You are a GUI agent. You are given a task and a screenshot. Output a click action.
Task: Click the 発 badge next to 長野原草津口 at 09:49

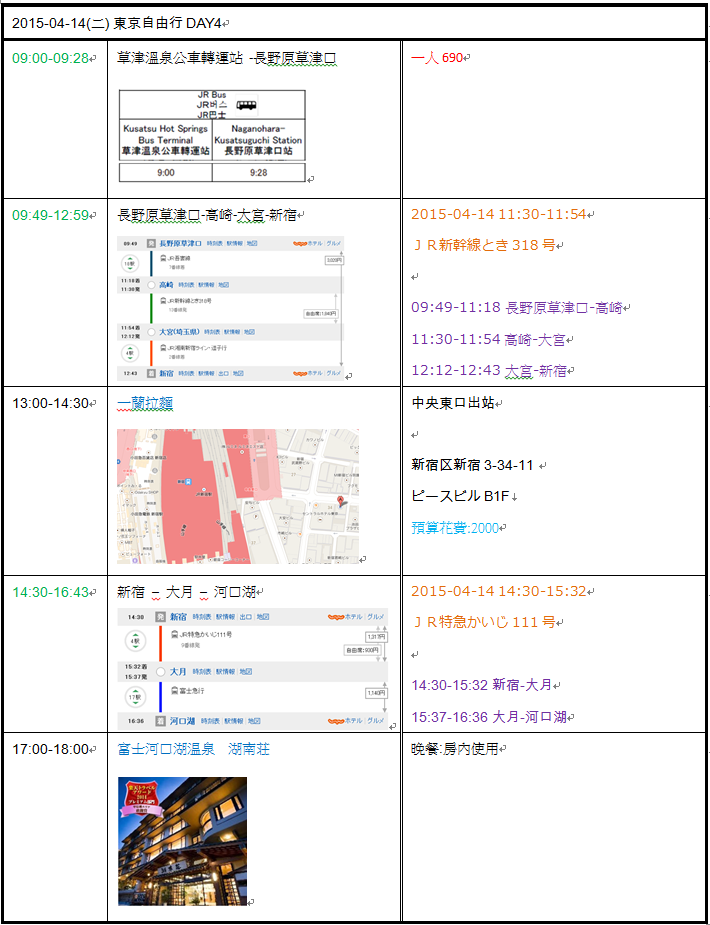click(151, 244)
